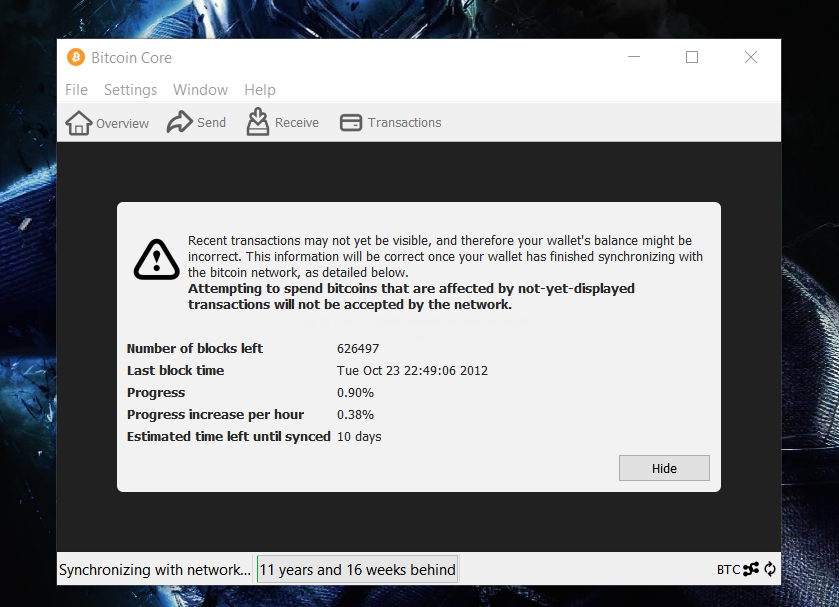Viewport: 839px width, 607px height.
Task: Click the 'Progress' label
Action: (156, 393)
